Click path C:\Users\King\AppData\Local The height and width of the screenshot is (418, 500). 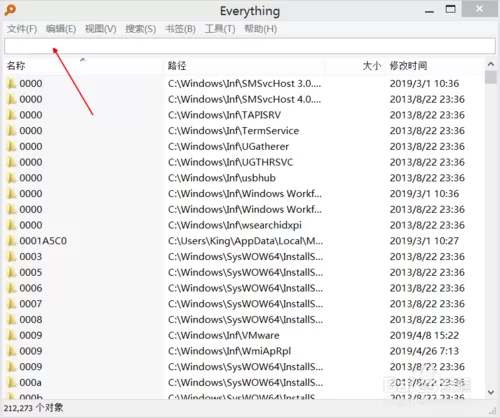(x=245, y=241)
